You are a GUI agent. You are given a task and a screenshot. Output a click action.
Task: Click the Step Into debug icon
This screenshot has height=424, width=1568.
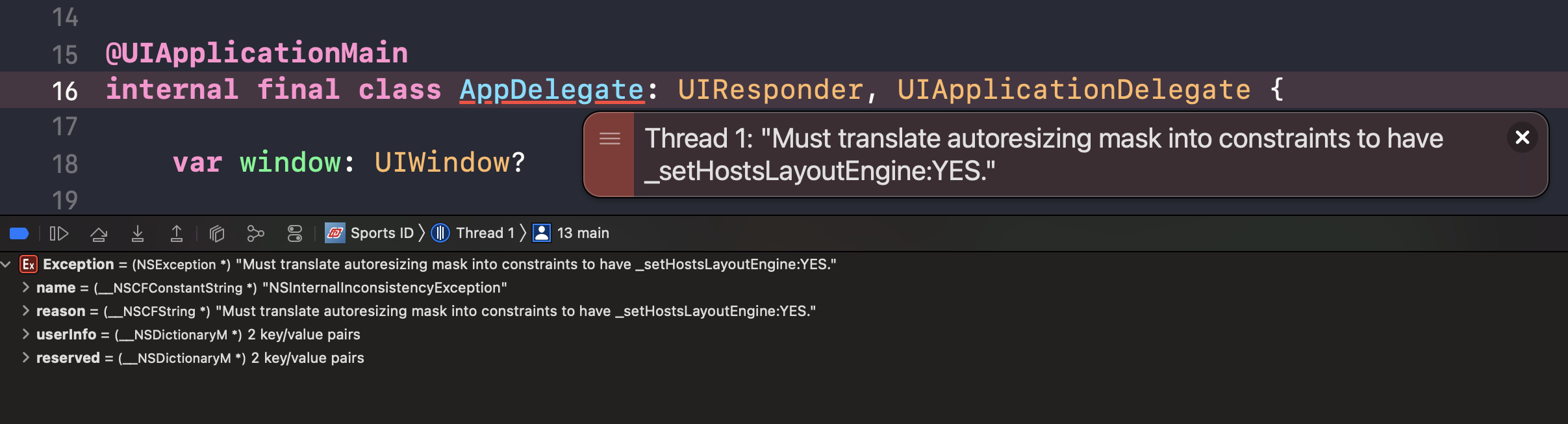coord(138,233)
